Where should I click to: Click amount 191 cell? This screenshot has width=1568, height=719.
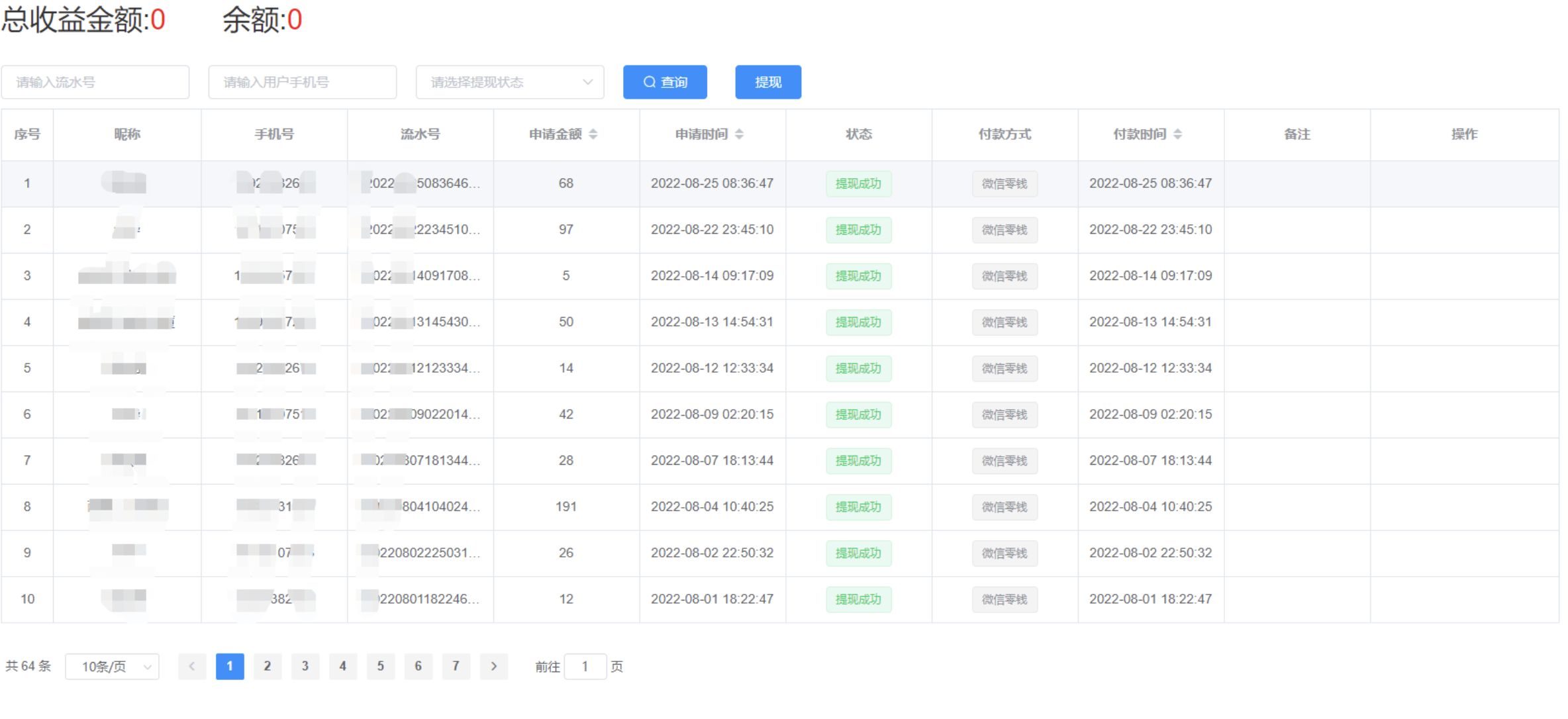click(x=566, y=506)
